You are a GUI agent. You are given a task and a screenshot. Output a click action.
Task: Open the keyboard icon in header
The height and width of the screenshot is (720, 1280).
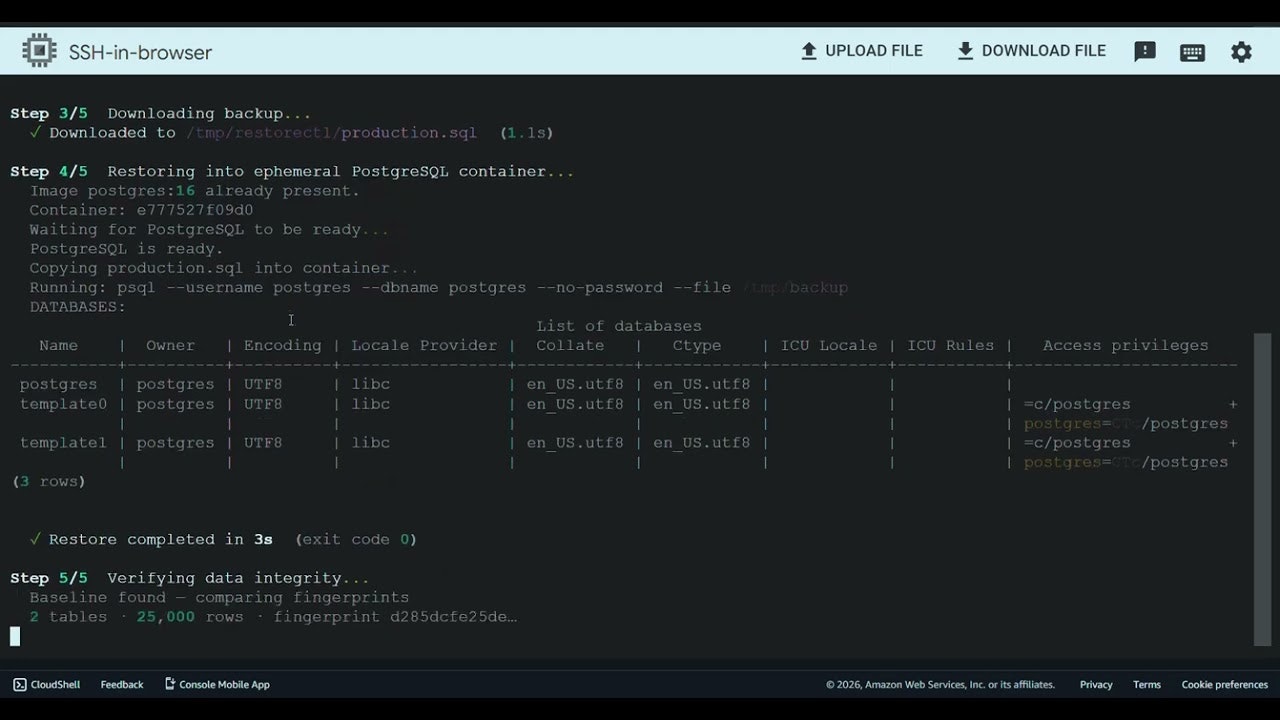[x=1192, y=52]
